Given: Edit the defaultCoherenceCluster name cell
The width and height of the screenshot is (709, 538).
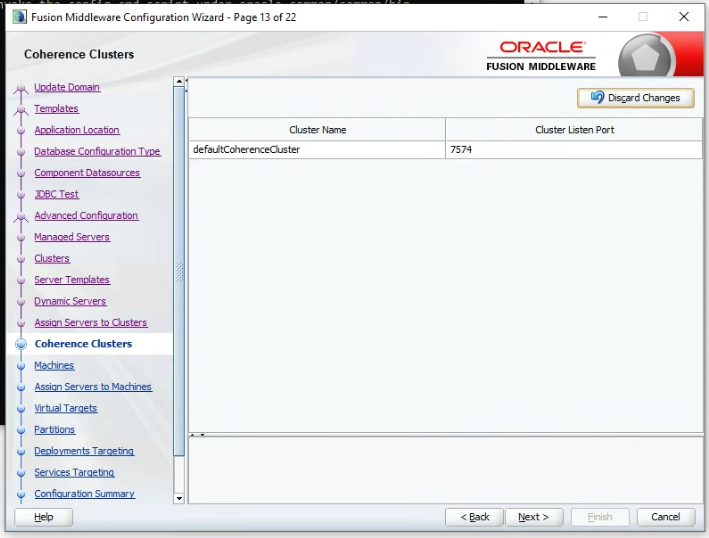Looking at the screenshot, I should [x=317, y=150].
